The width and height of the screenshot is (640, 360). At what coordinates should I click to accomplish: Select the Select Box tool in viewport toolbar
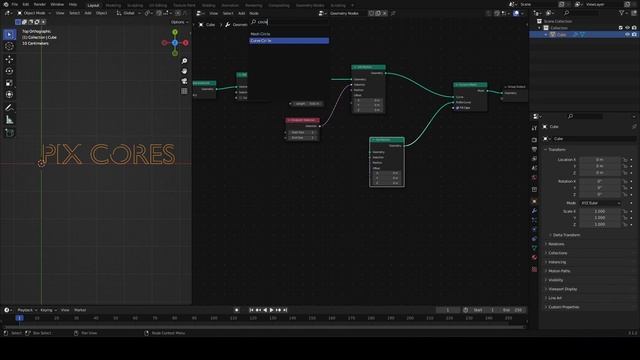point(9,34)
